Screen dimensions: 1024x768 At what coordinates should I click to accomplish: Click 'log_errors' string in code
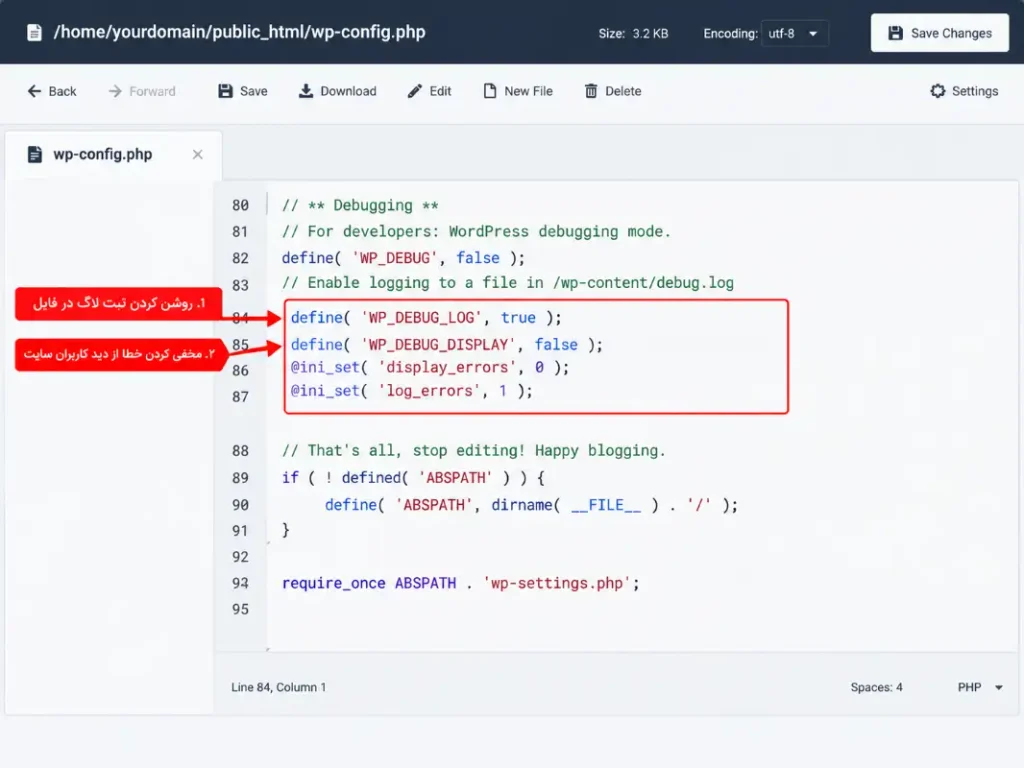[429, 391]
